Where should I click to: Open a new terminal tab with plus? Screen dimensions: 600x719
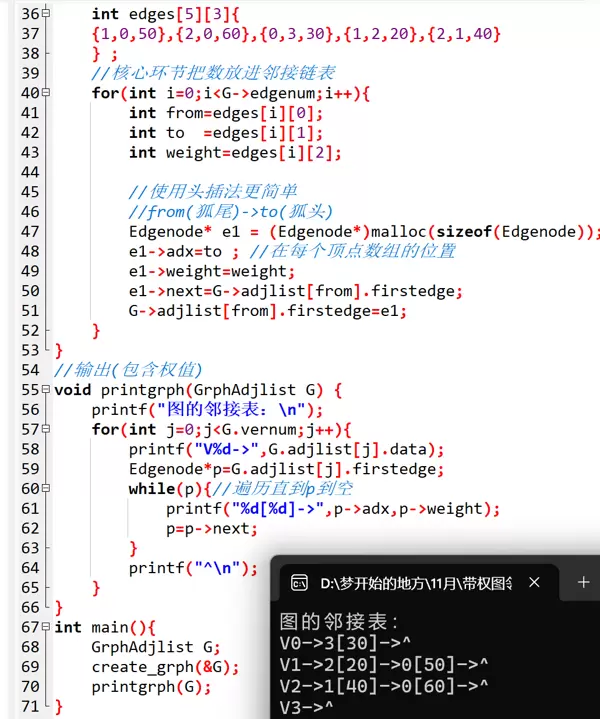584,582
